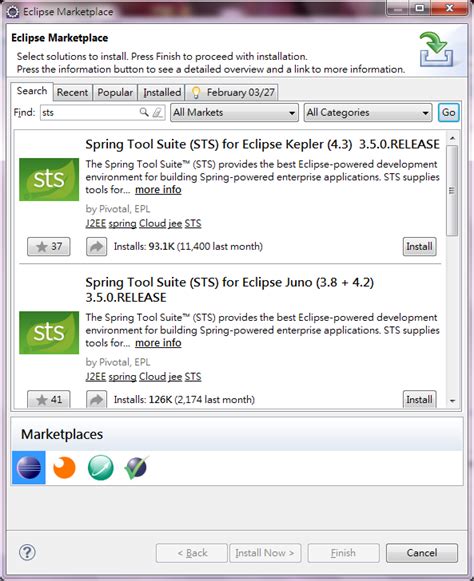The width and height of the screenshot is (474, 581).
Task: Share the Kepler STS entry via arrow icon
Action: 96,246
